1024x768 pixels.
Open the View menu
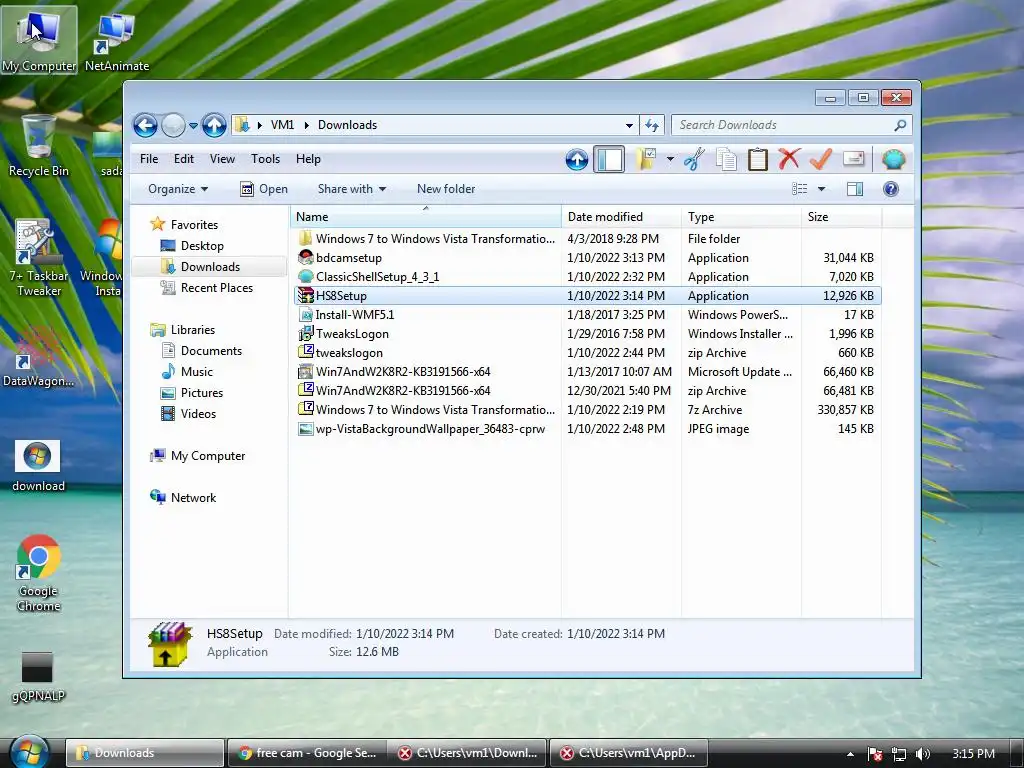(222, 159)
